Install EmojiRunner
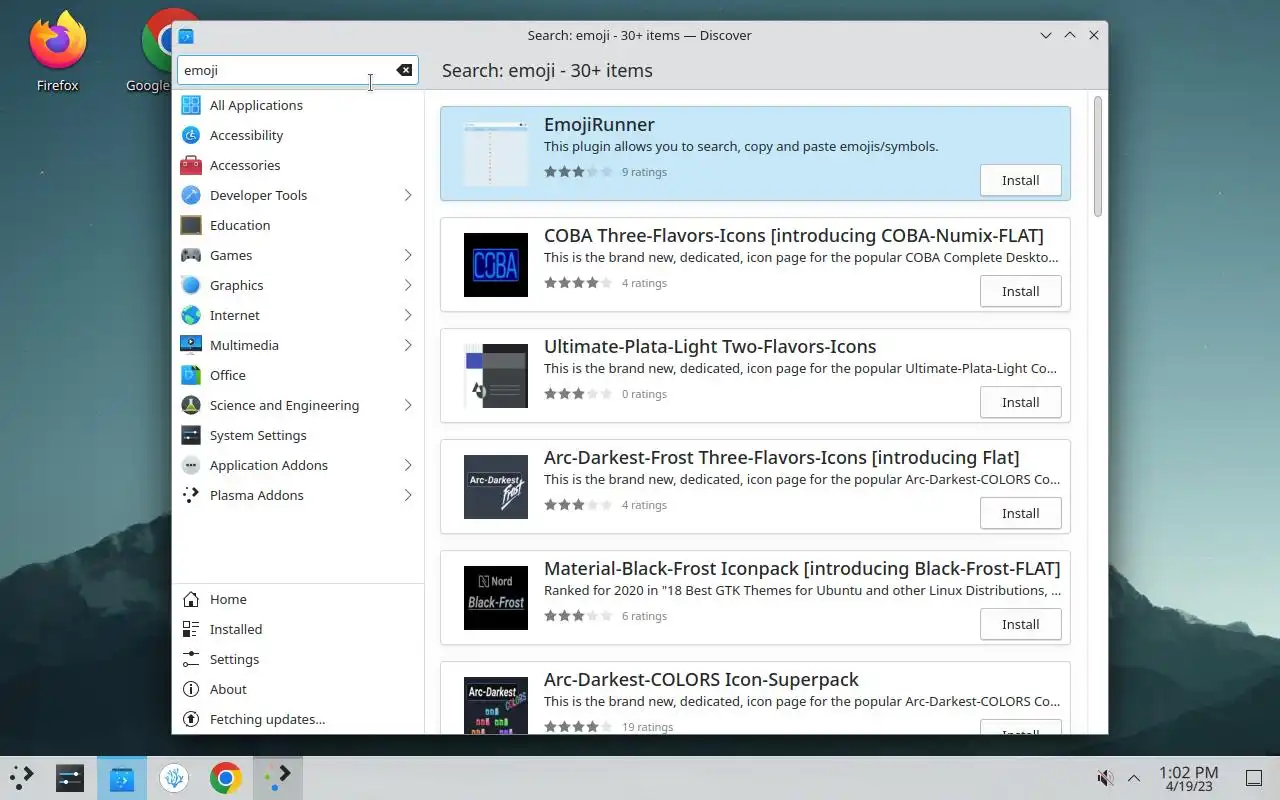1280x800 pixels. coord(1020,180)
